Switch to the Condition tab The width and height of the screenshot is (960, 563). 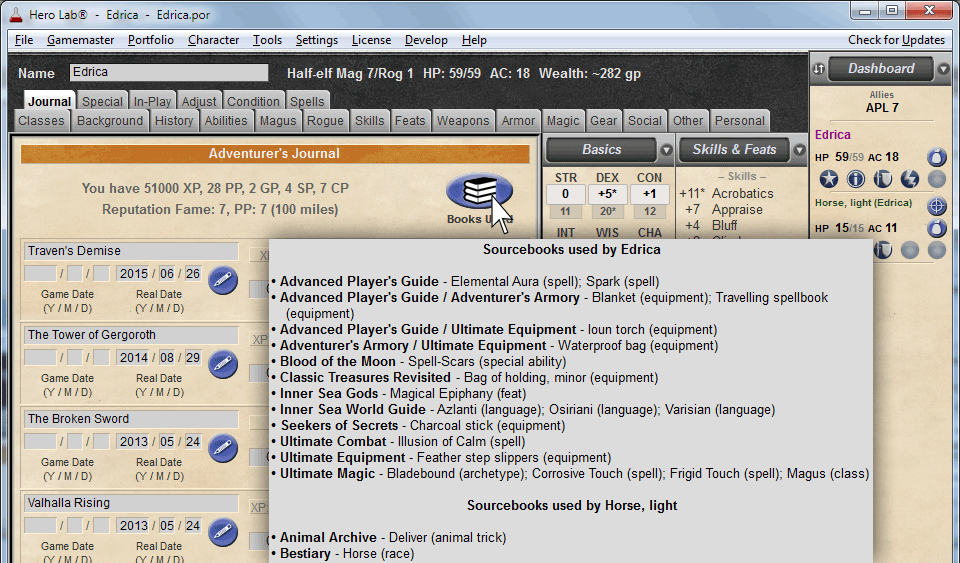click(x=253, y=102)
